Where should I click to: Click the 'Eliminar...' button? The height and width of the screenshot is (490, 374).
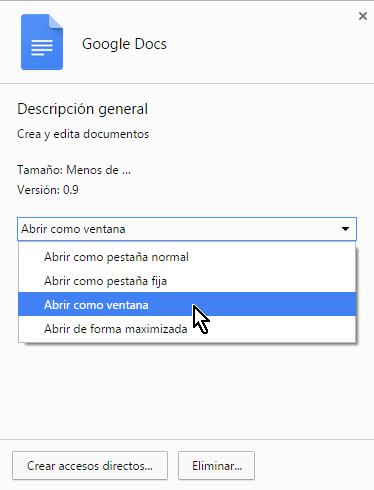coord(216,466)
